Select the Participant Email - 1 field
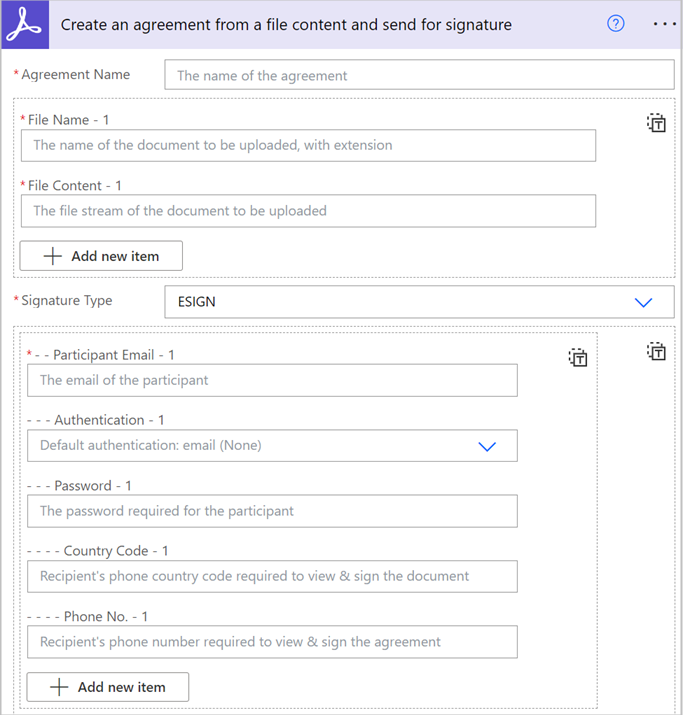Image resolution: width=683 pixels, height=715 pixels. point(272,380)
